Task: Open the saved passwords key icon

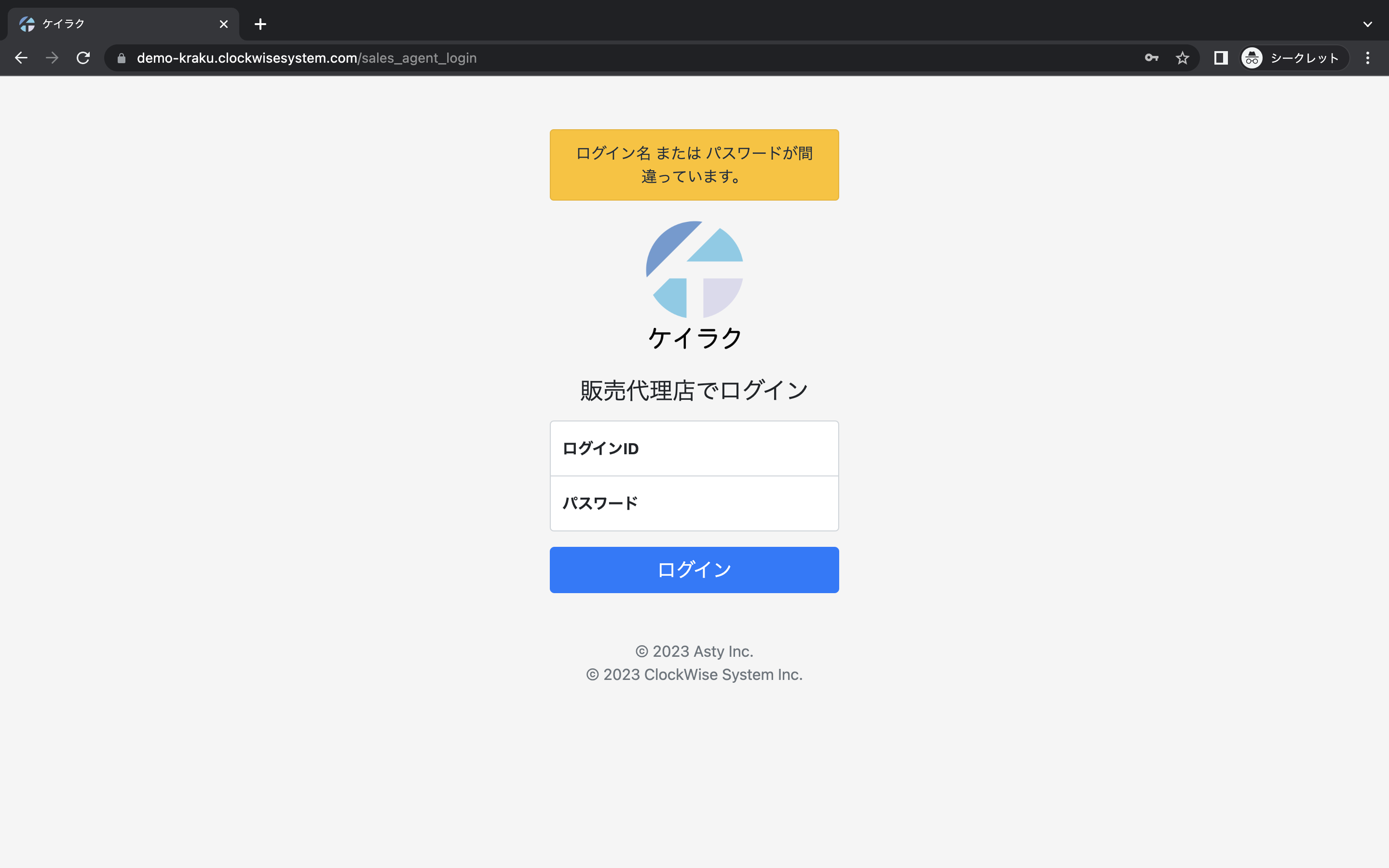Action: click(x=1151, y=58)
